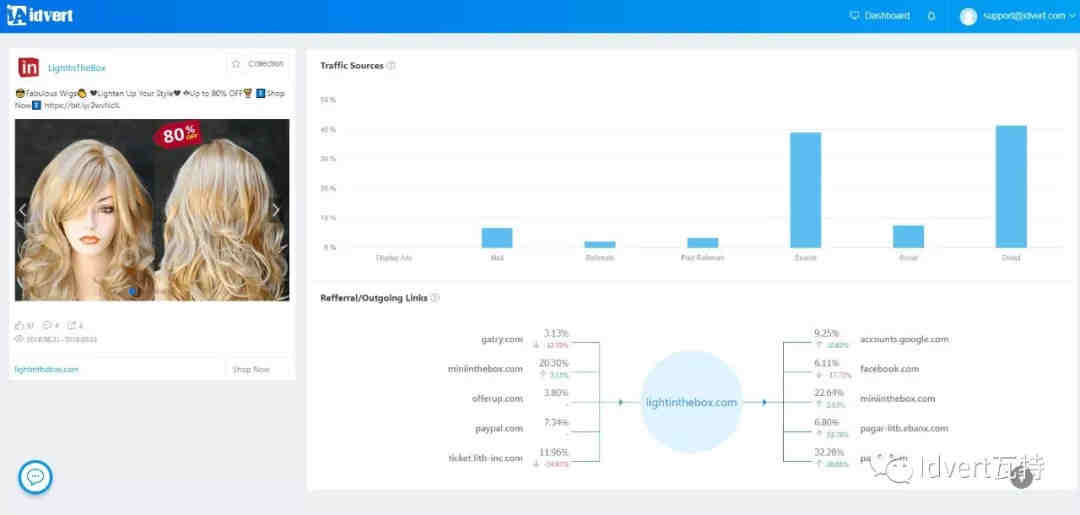
Task: Select the Mail bar in Traffic Sources
Action: click(497, 238)
